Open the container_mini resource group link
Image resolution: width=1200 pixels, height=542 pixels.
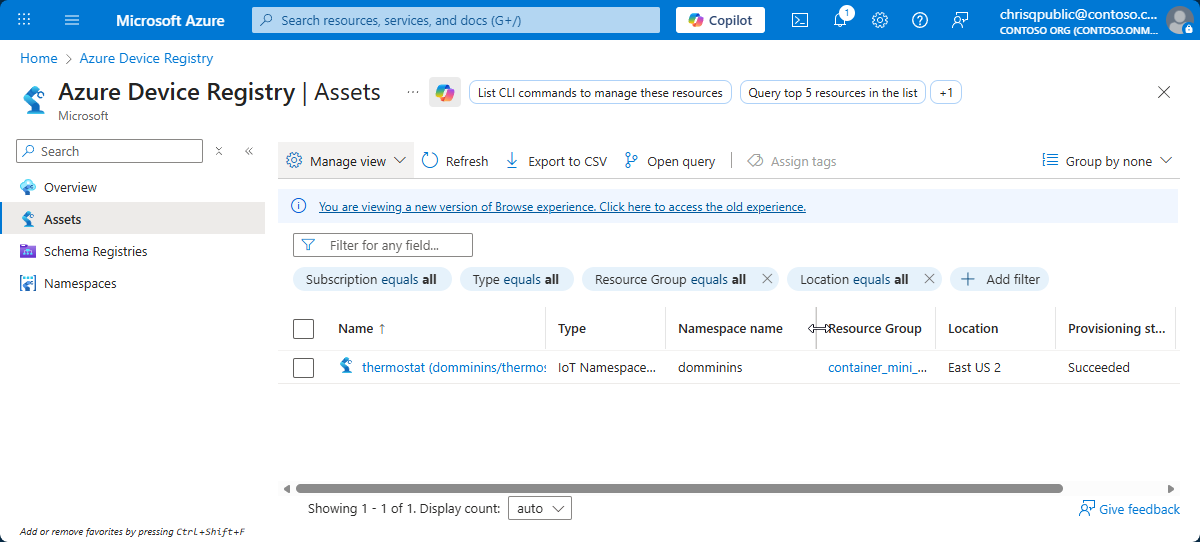click(878, 367)
